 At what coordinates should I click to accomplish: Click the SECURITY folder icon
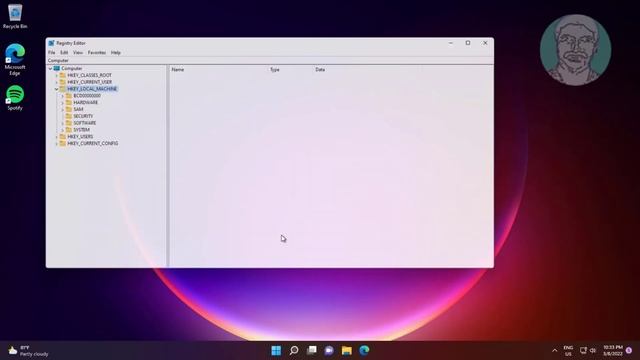(x=69, y=116)
